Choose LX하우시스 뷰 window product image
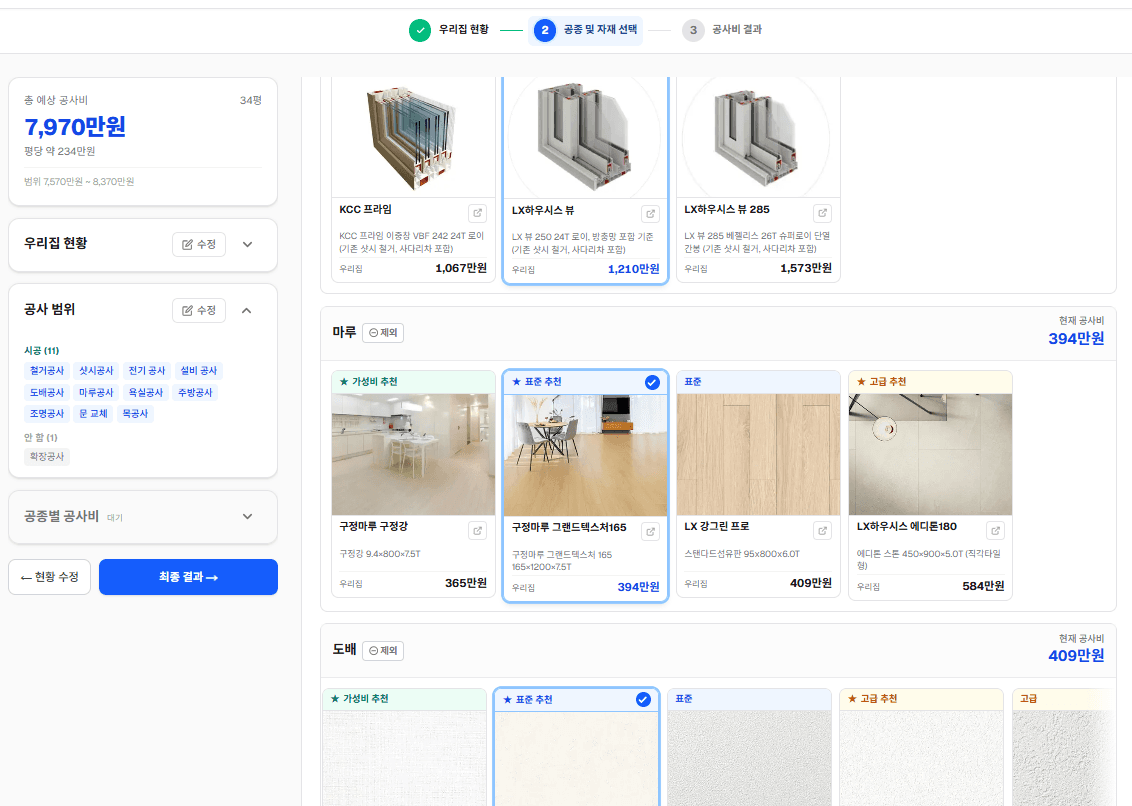This screenshot has height=806, width=1132. 585,137
